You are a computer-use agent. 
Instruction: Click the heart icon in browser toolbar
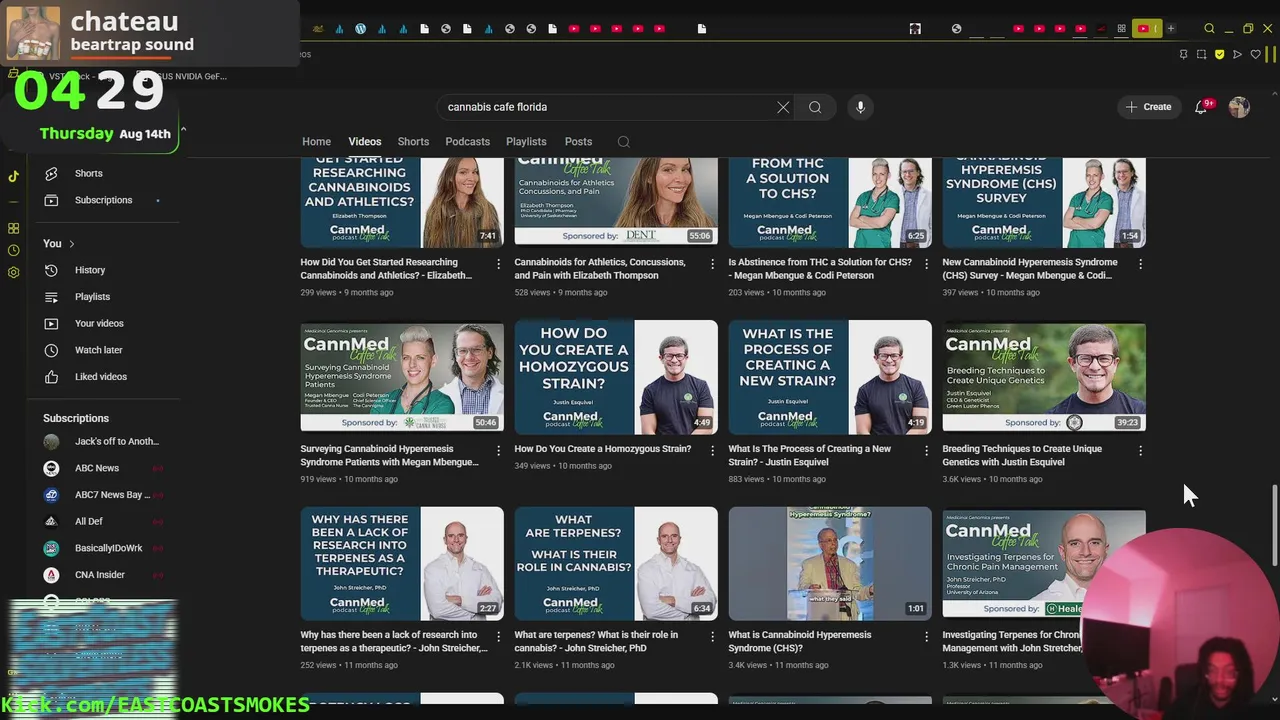tap(1255, 54)
